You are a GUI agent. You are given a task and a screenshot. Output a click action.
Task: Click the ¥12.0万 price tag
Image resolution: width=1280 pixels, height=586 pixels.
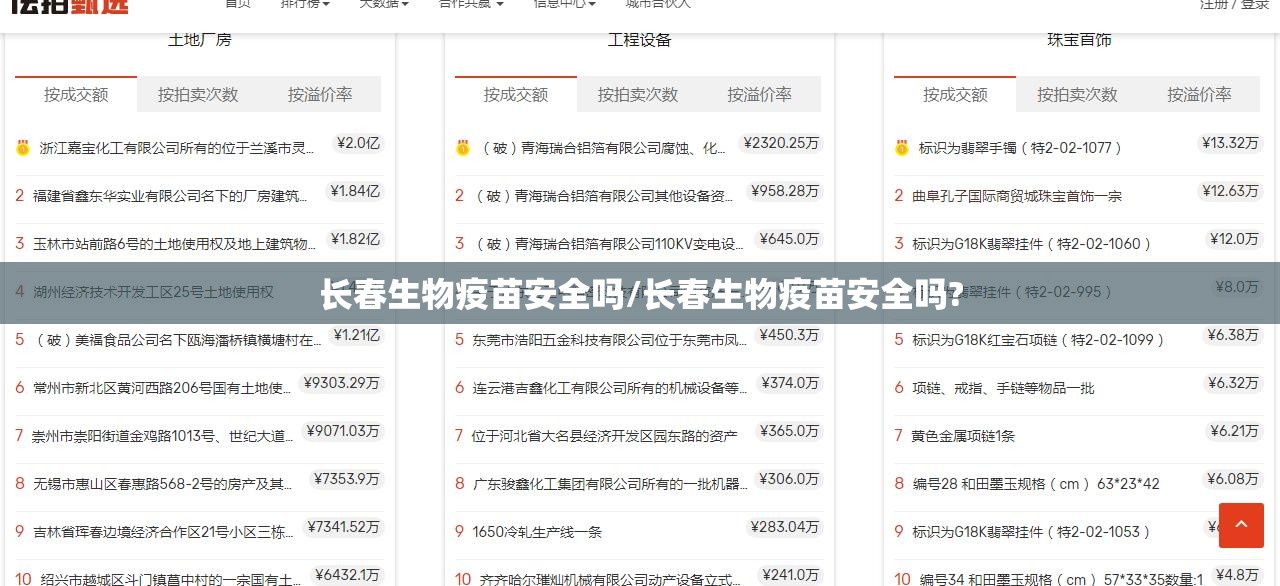point(1234,239)
